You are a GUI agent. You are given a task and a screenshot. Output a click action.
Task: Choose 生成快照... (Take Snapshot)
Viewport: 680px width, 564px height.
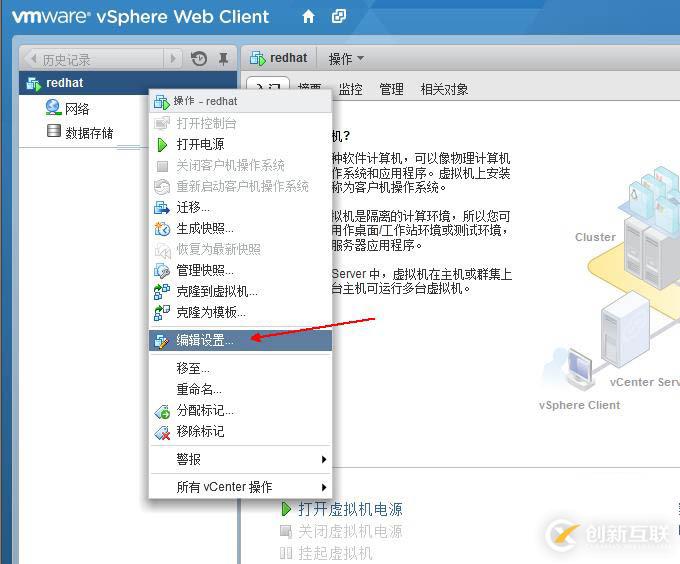(x=241, y=228)
